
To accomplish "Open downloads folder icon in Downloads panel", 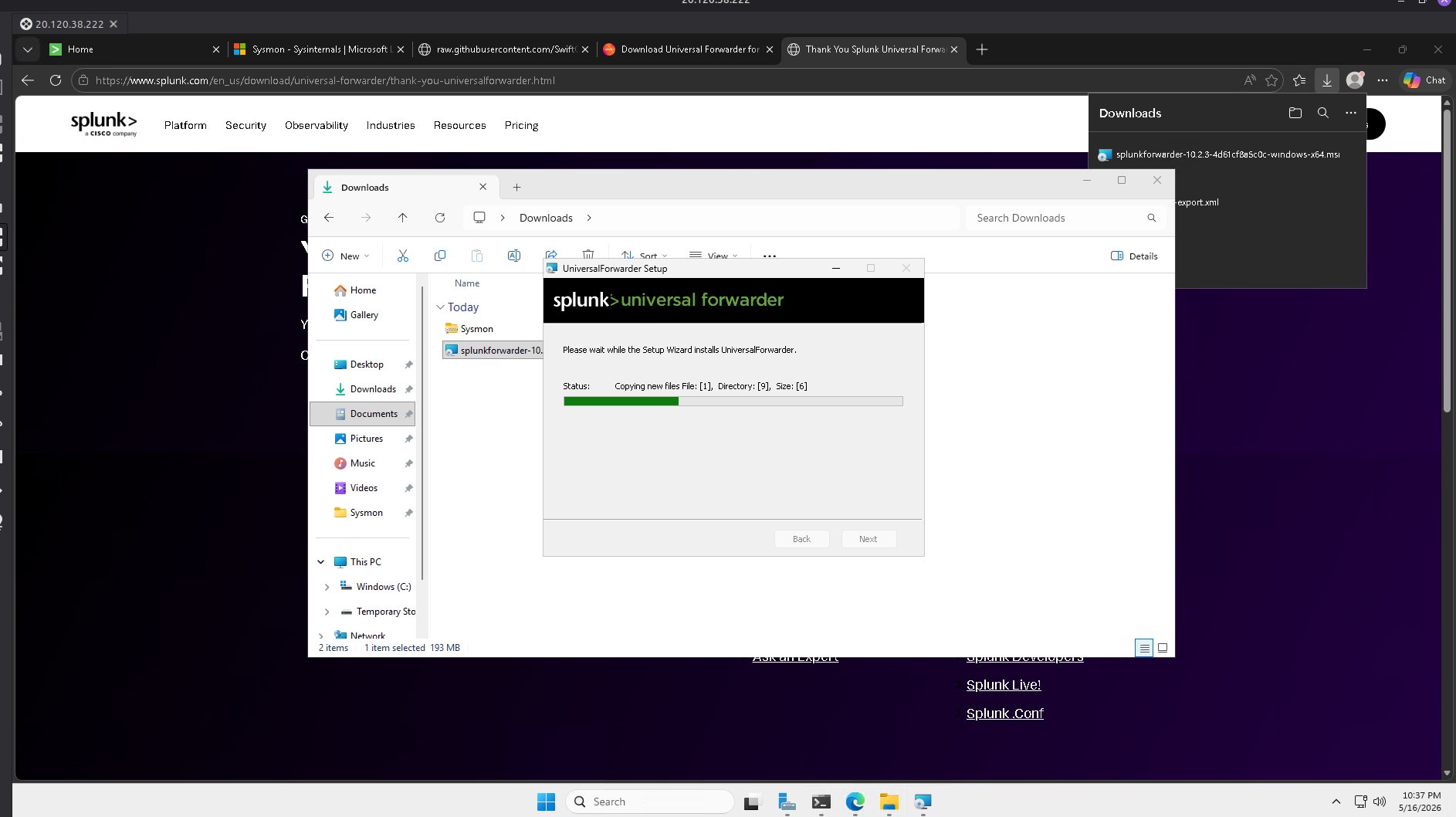I will (x=1295, y=113).
